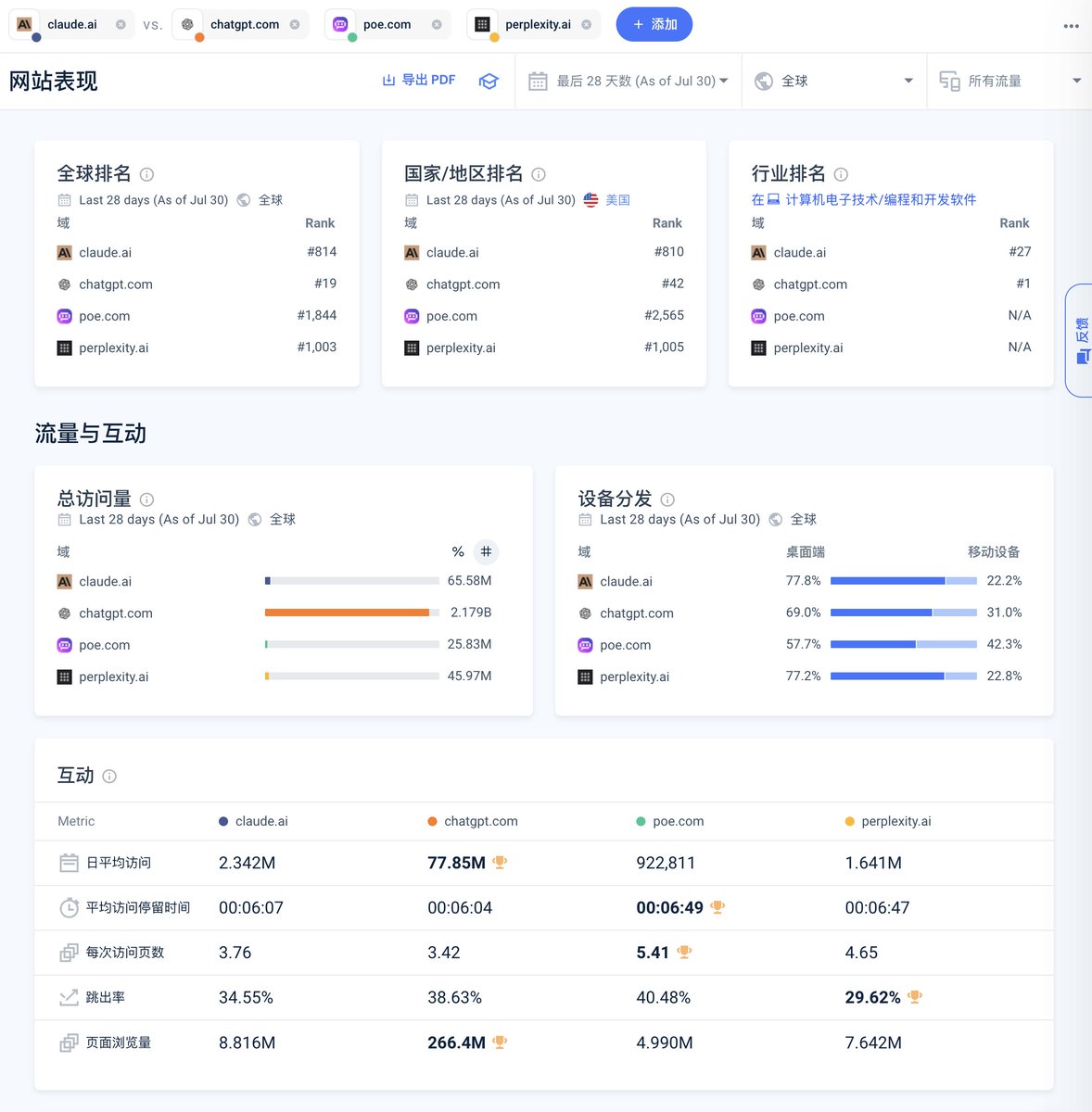Click the 平均访问停留时间 clock icon
Screen dimensions: 1092x1112
coord(69,908)
